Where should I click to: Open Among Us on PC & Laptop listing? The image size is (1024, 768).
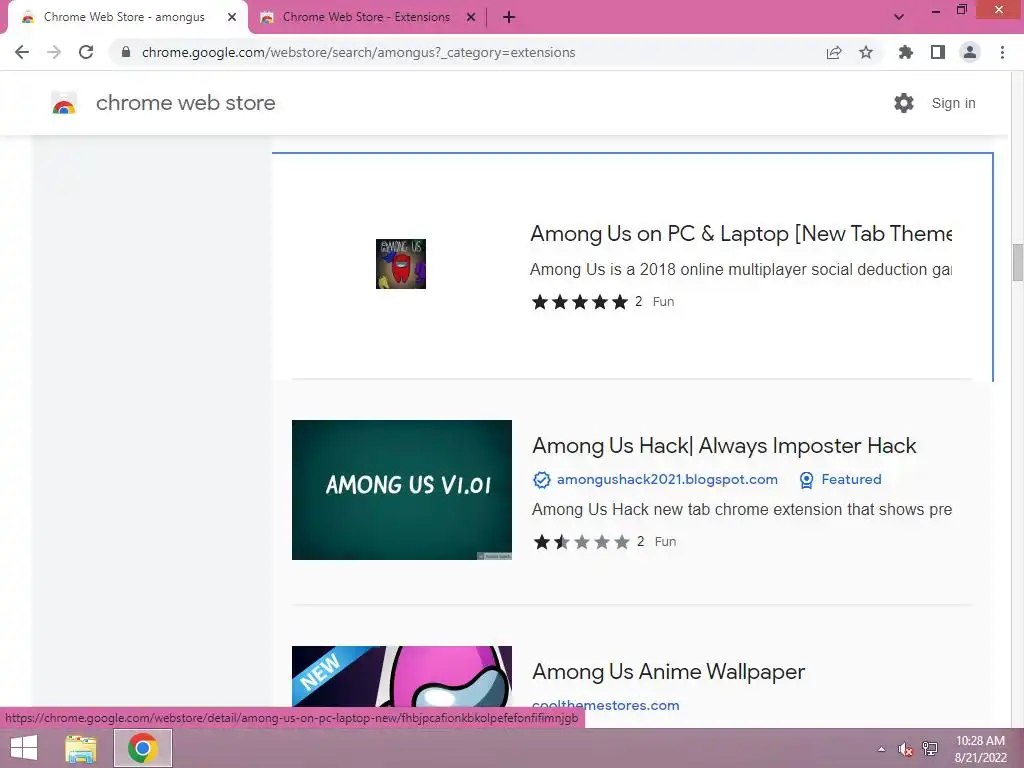click(x=741, y=234)
